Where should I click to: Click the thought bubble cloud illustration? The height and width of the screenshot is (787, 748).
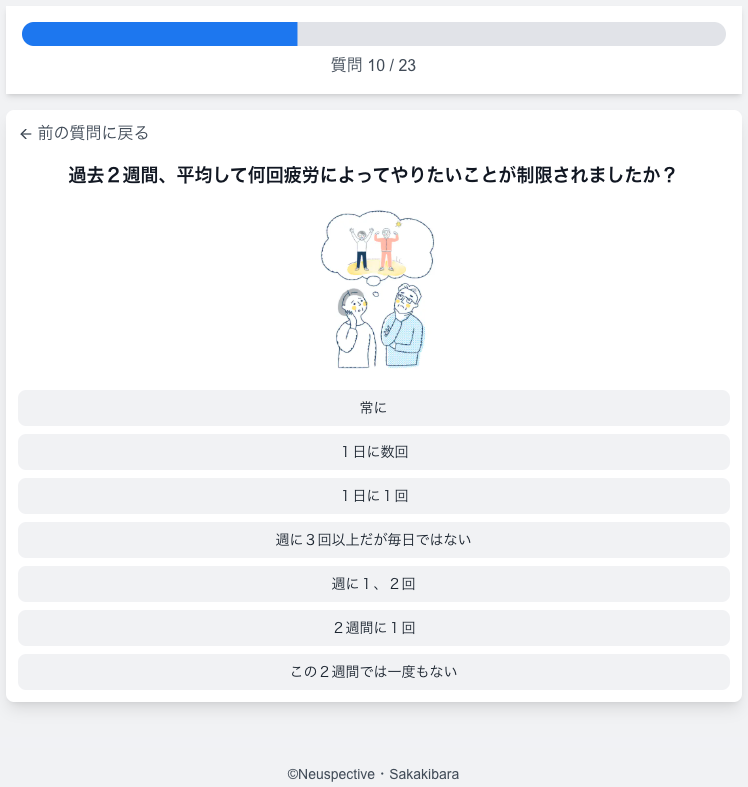378,246
